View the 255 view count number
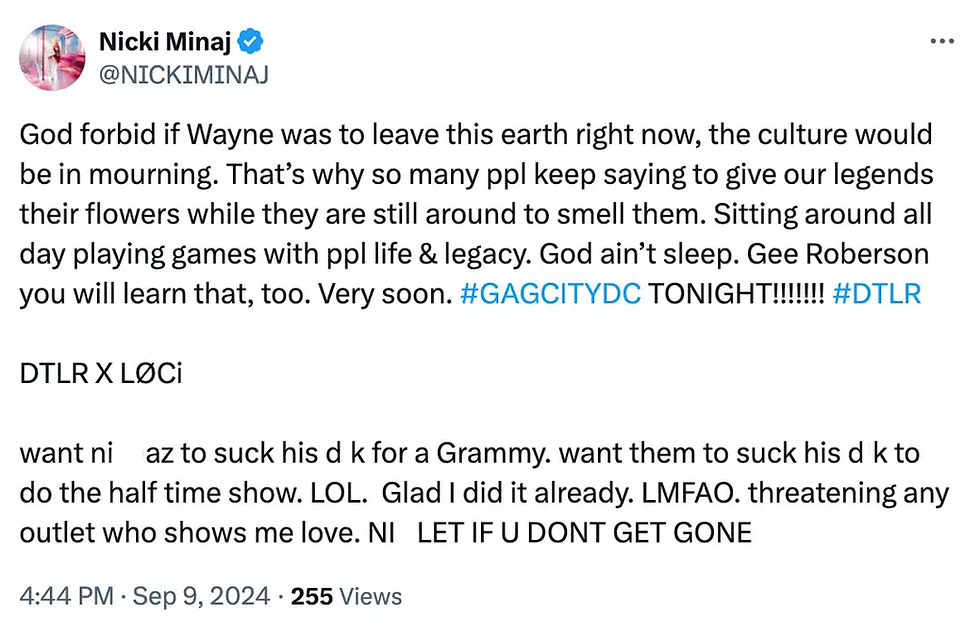Viewport: 980px width, 635px height. point(311,597)
